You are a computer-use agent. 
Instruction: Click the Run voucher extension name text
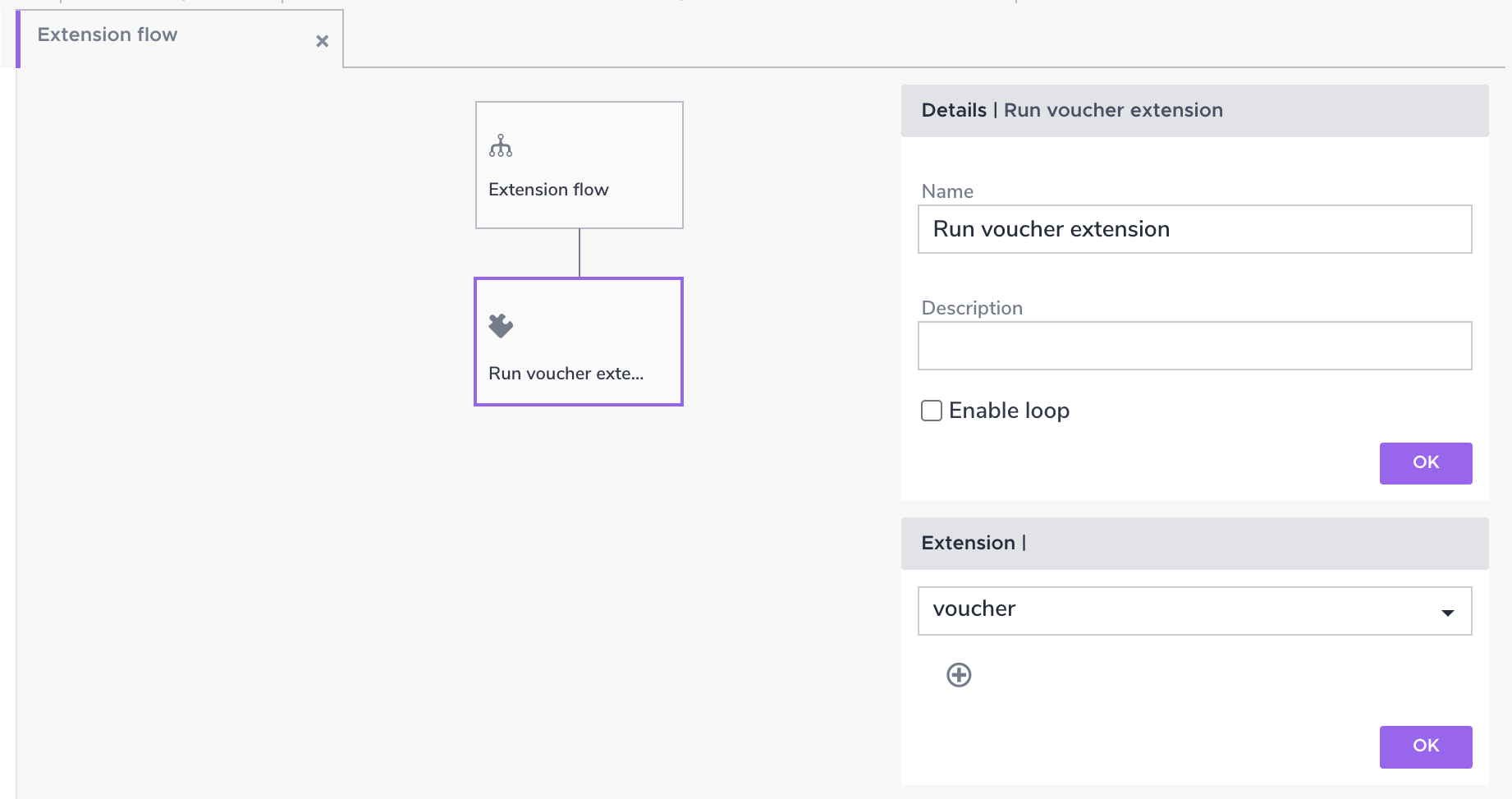565,373
